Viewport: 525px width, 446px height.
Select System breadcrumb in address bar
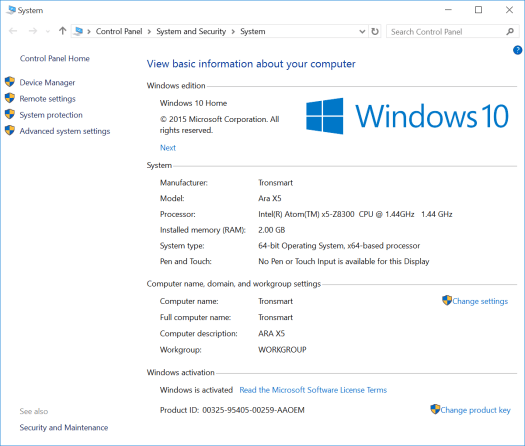(x=253, y=31)
